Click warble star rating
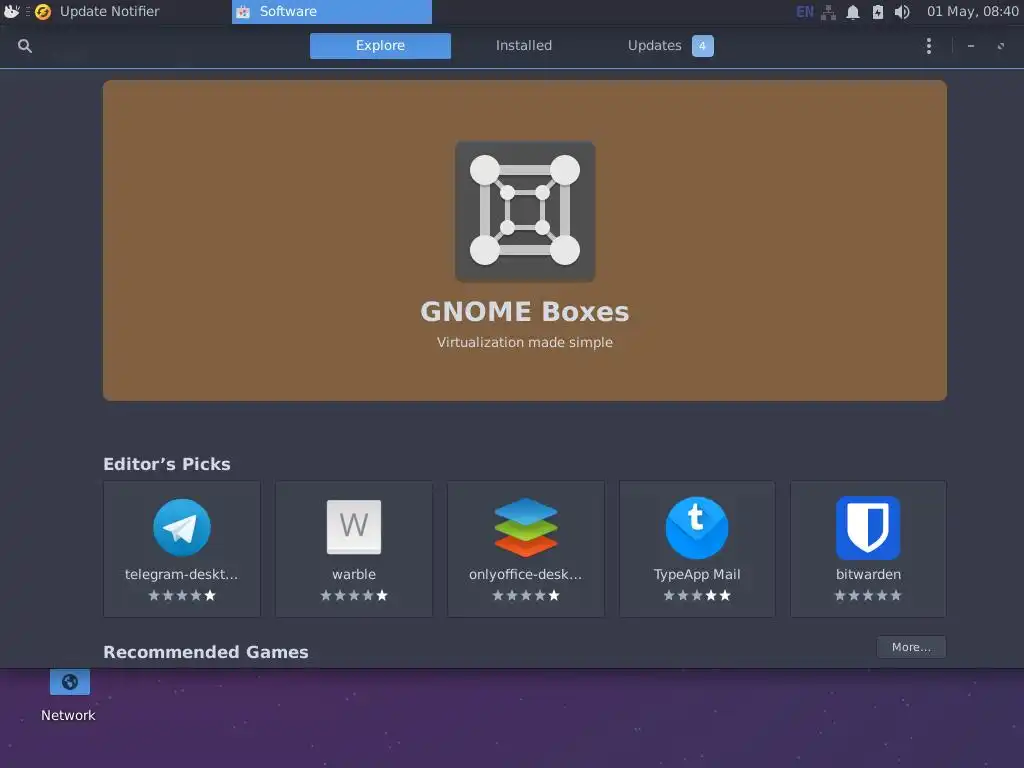Screen dimensions: 1024x768 point(354,596)
